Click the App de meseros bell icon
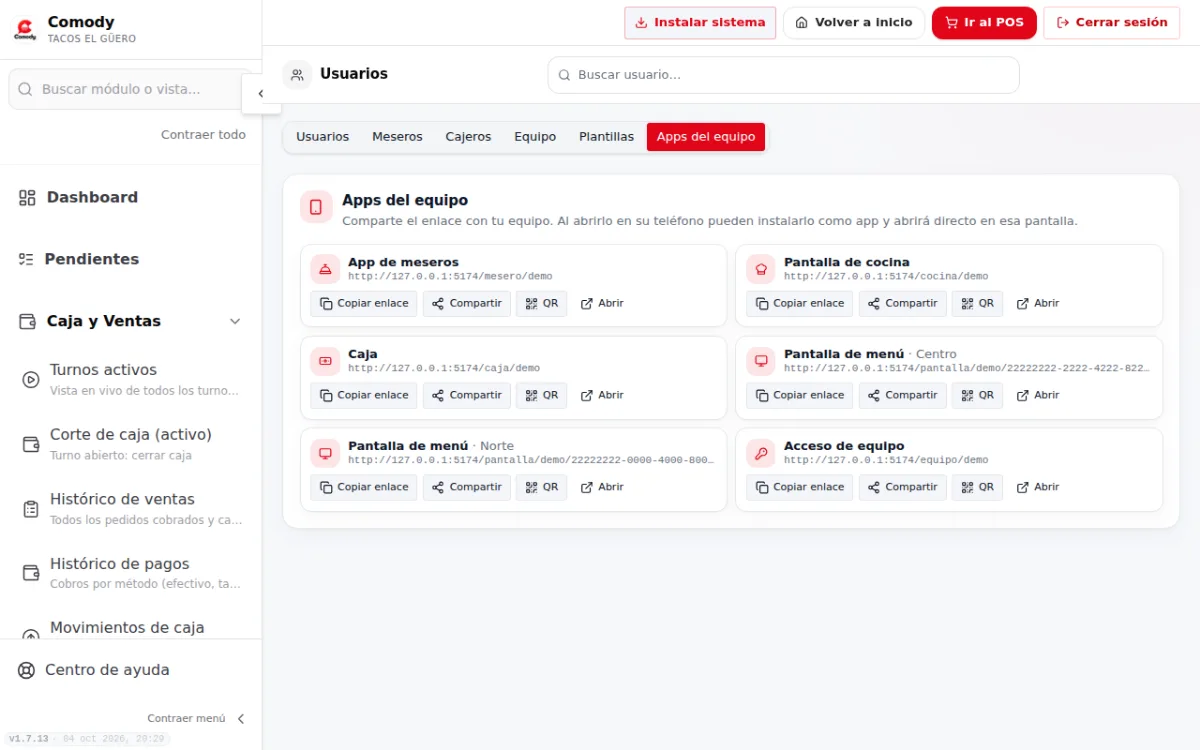Screen dimensions: 1200x750 [325, 269]
